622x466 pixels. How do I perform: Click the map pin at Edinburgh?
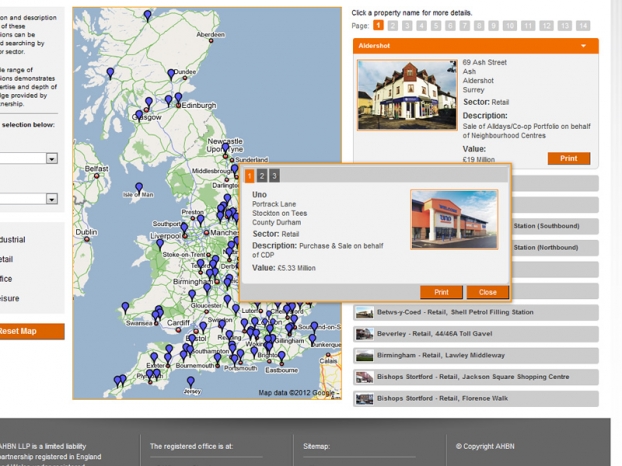179,98
